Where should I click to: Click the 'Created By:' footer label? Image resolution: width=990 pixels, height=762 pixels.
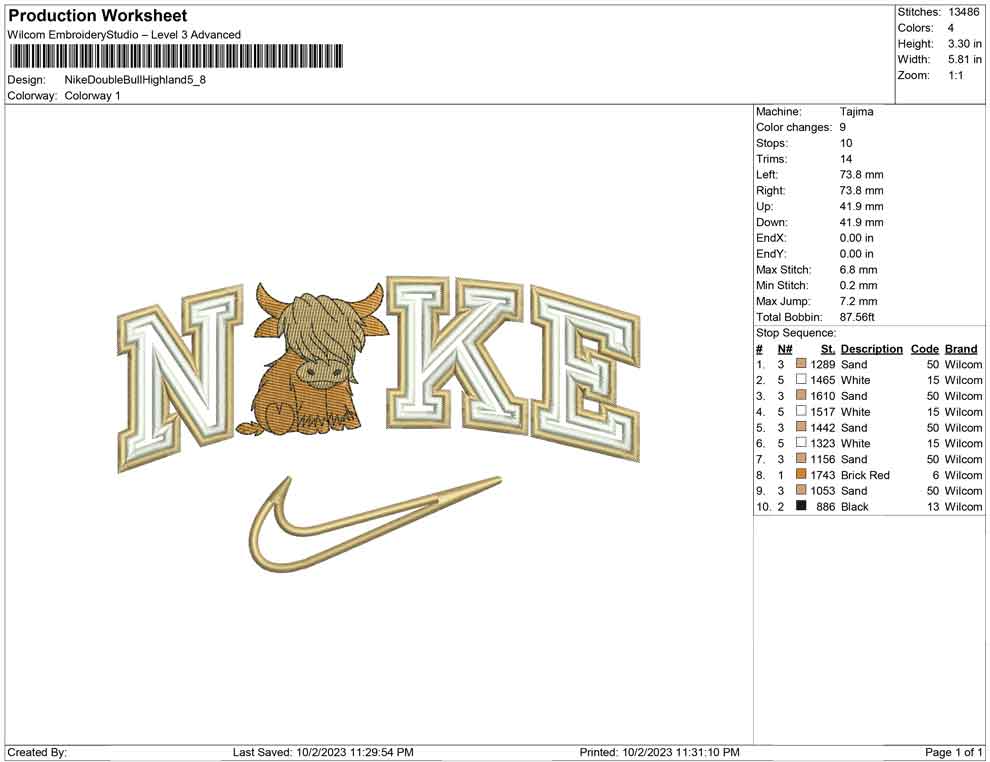click(x=37, y=751)
